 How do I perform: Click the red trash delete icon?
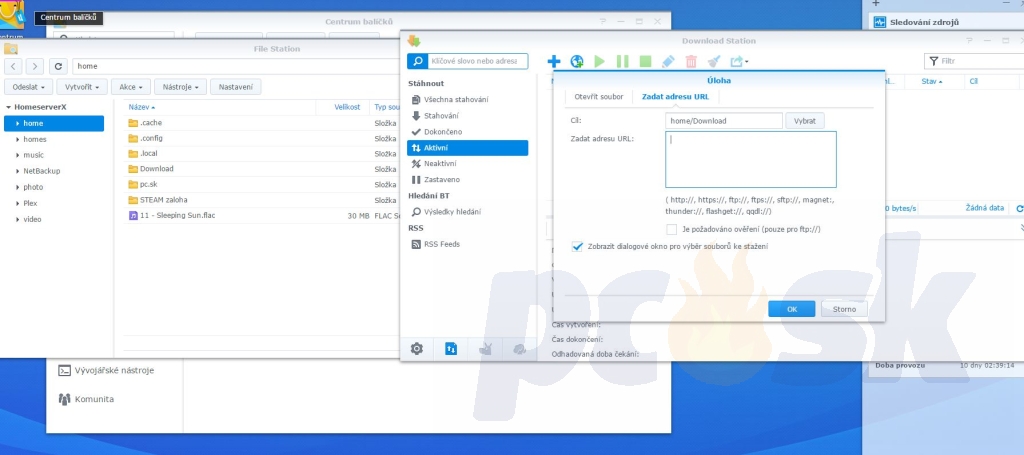pos(691,61)
